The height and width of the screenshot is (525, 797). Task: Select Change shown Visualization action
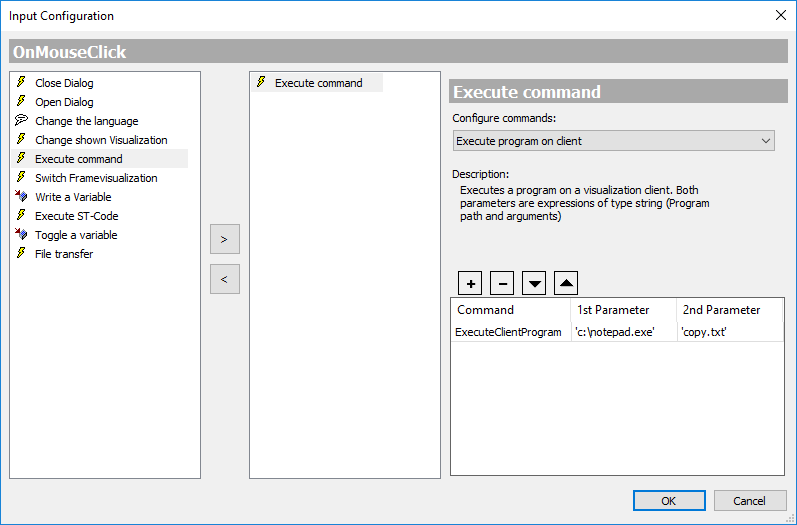(101, 140)
